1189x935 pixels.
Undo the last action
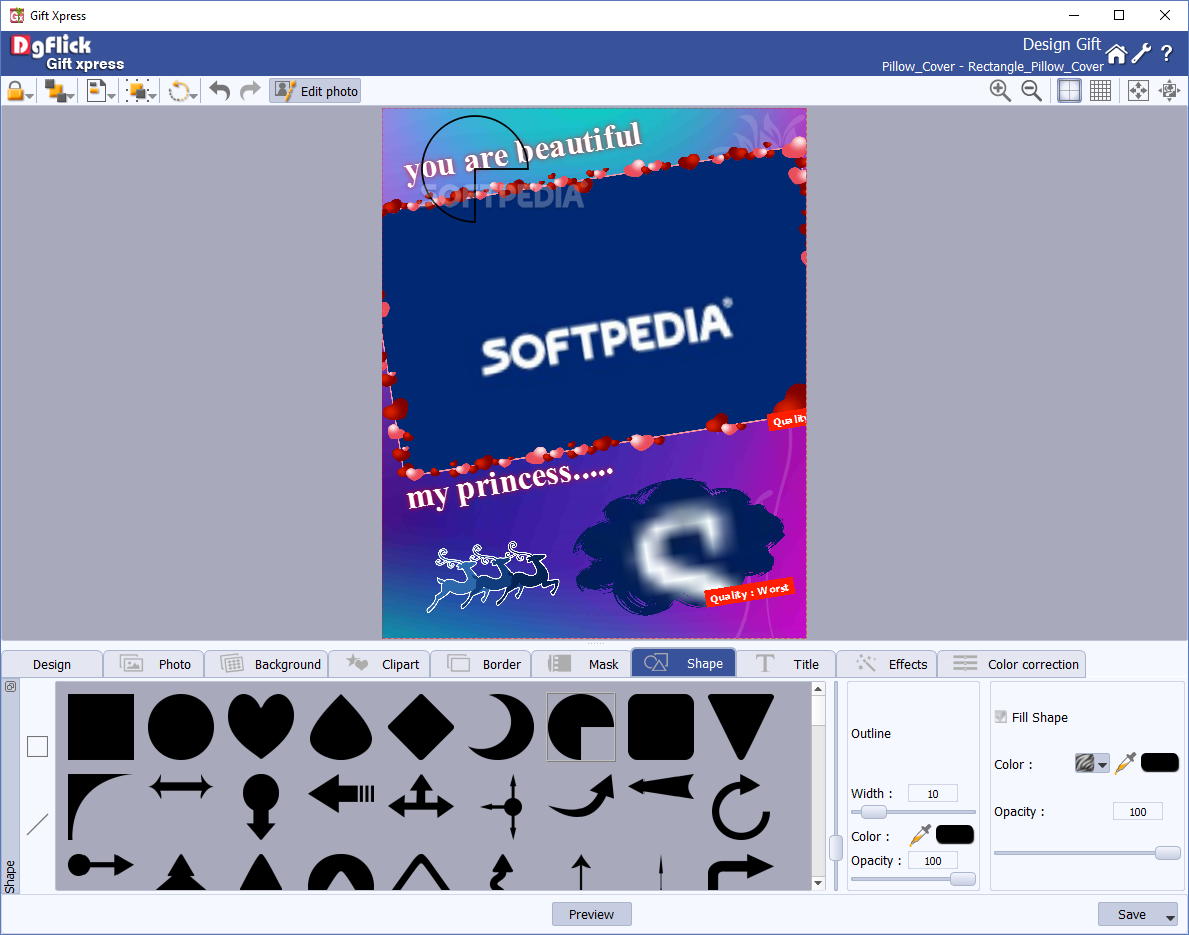click(x=219, y=91)
